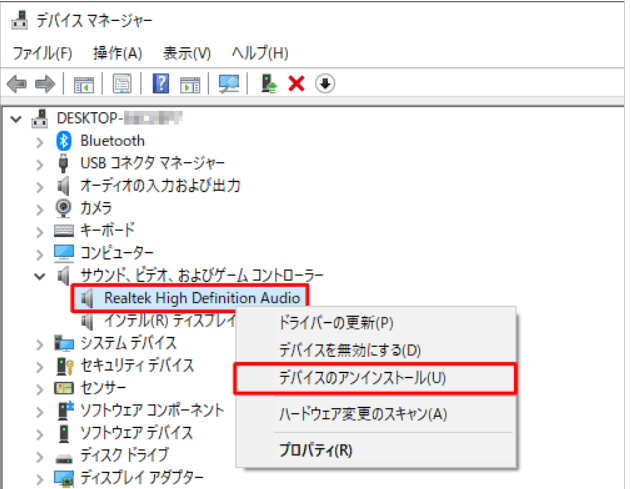This screenshot has width=630, height=489.
Task: Click the Device Manager title bar icon
Action: point(19,20)
